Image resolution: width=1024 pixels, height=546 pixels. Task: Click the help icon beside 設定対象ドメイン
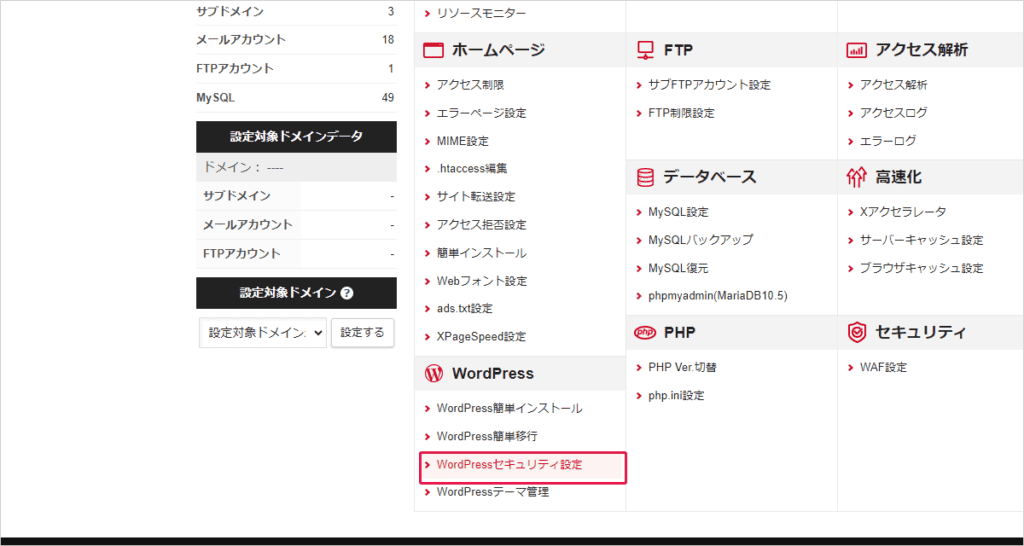[347, 293]
